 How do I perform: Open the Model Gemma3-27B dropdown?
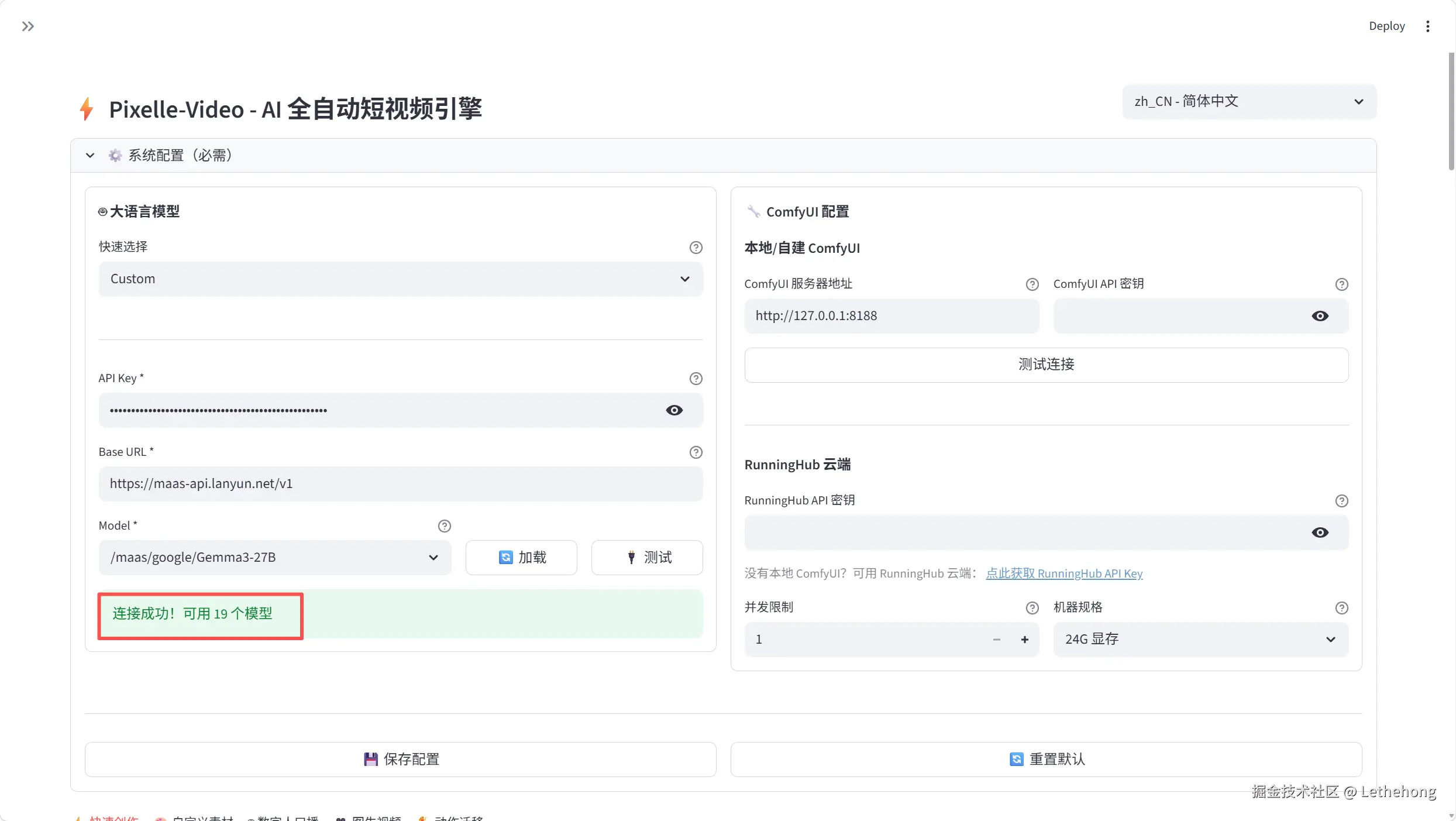pyautogui.click(x=274, y=558)
